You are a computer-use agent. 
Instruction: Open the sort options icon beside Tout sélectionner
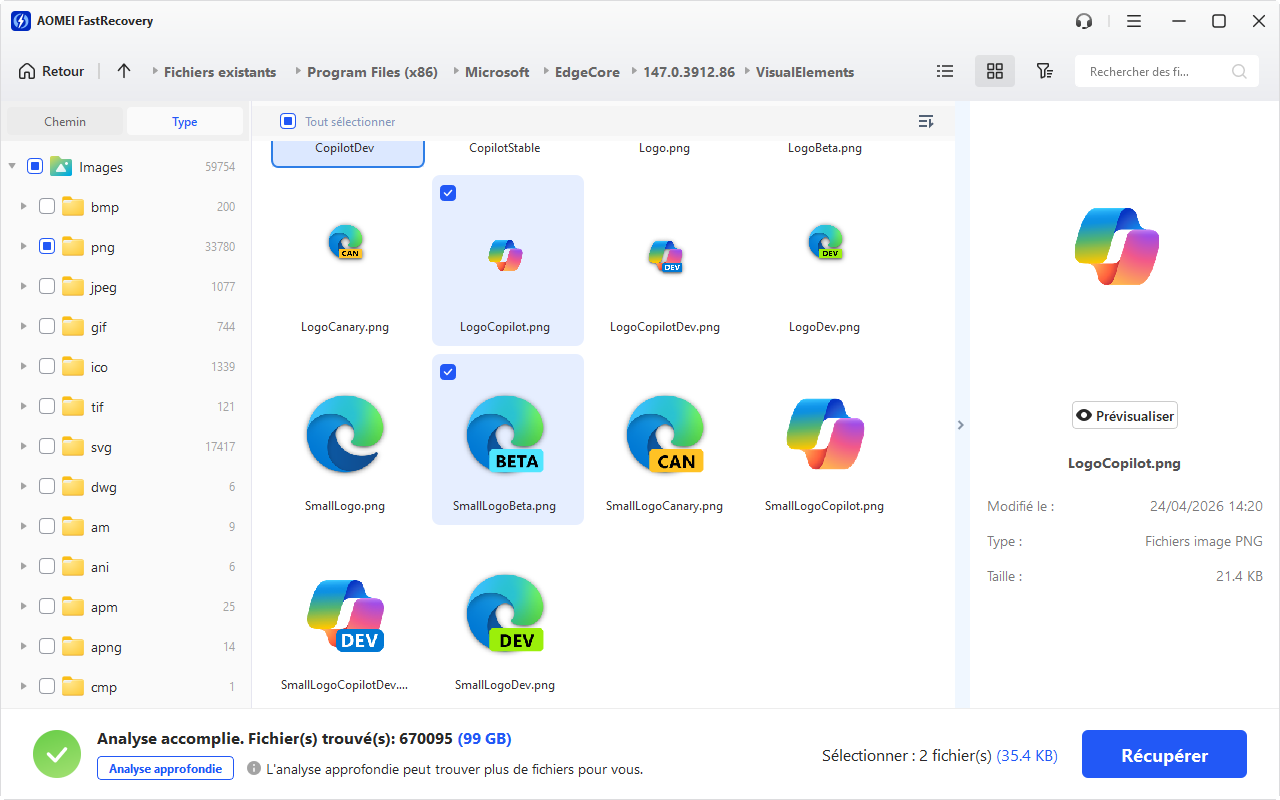[926, 122]
